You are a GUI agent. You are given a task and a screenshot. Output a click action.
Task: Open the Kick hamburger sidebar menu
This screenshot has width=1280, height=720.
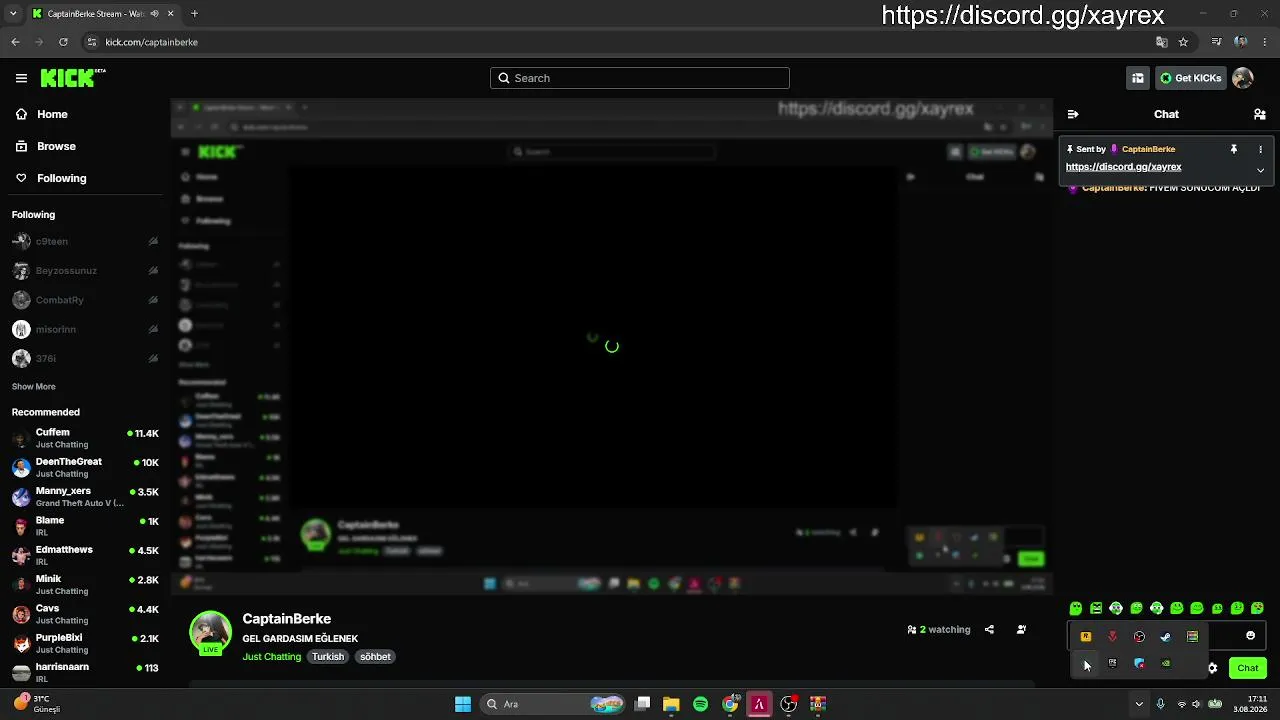click(21, 78)
